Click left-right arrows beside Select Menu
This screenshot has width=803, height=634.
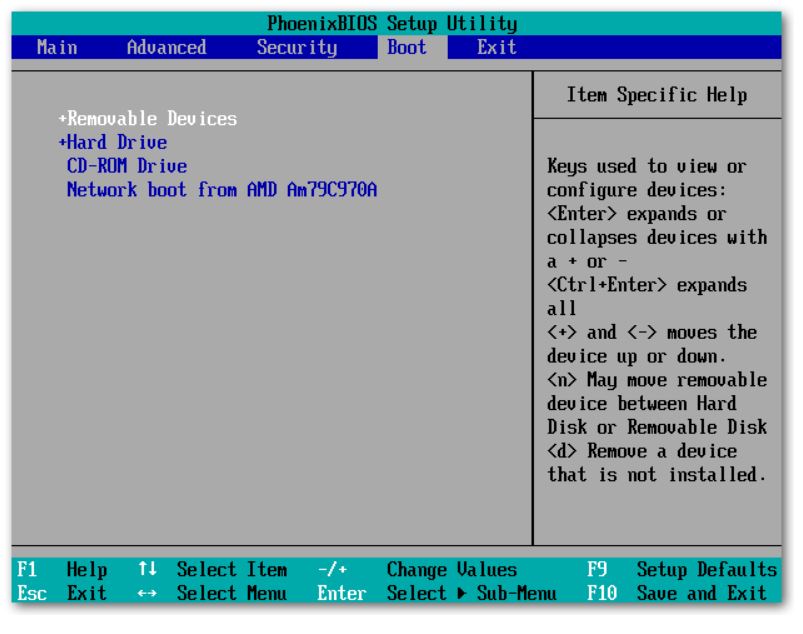[147, 594]
